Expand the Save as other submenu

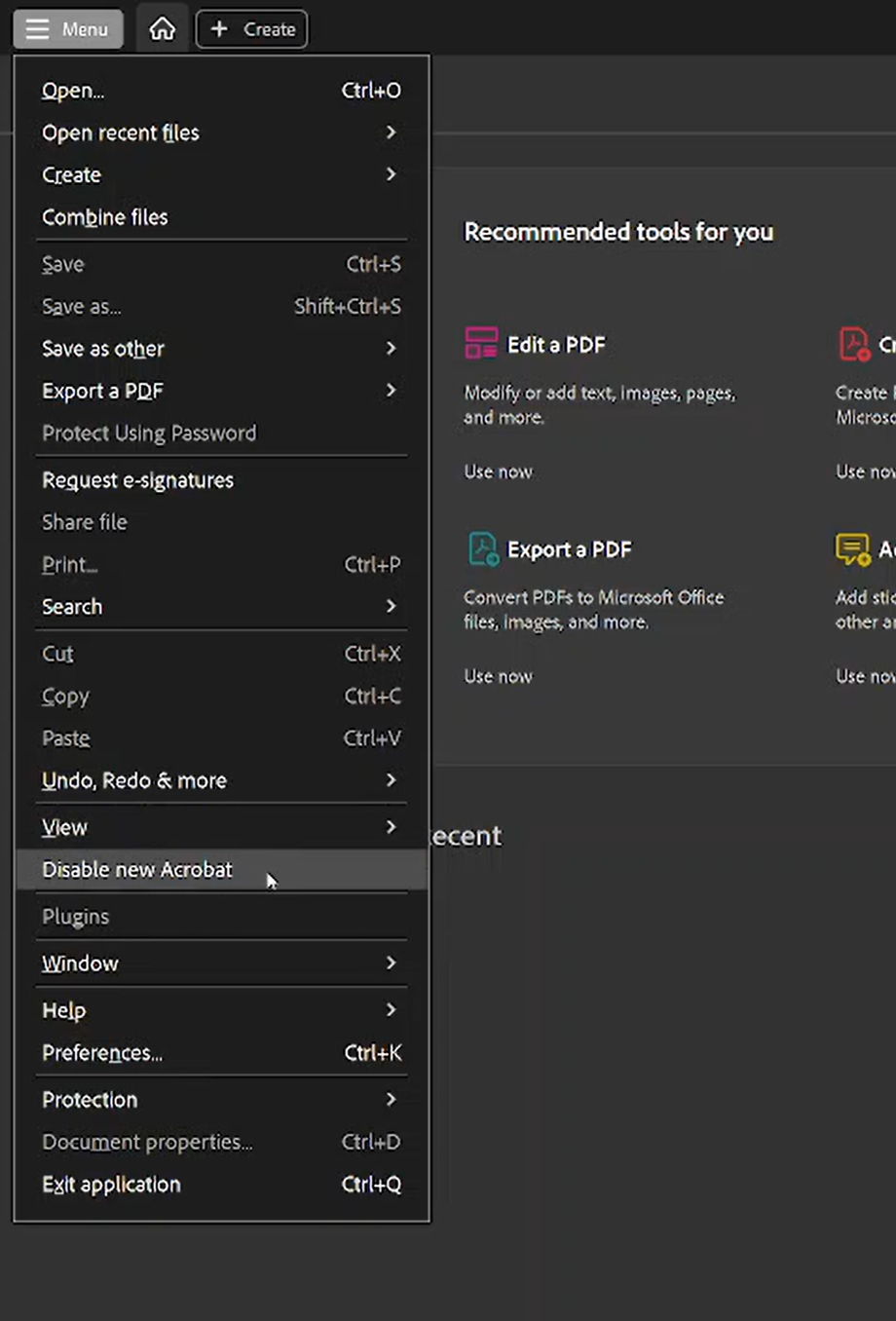pyautogui.click(x=102, y=348)
